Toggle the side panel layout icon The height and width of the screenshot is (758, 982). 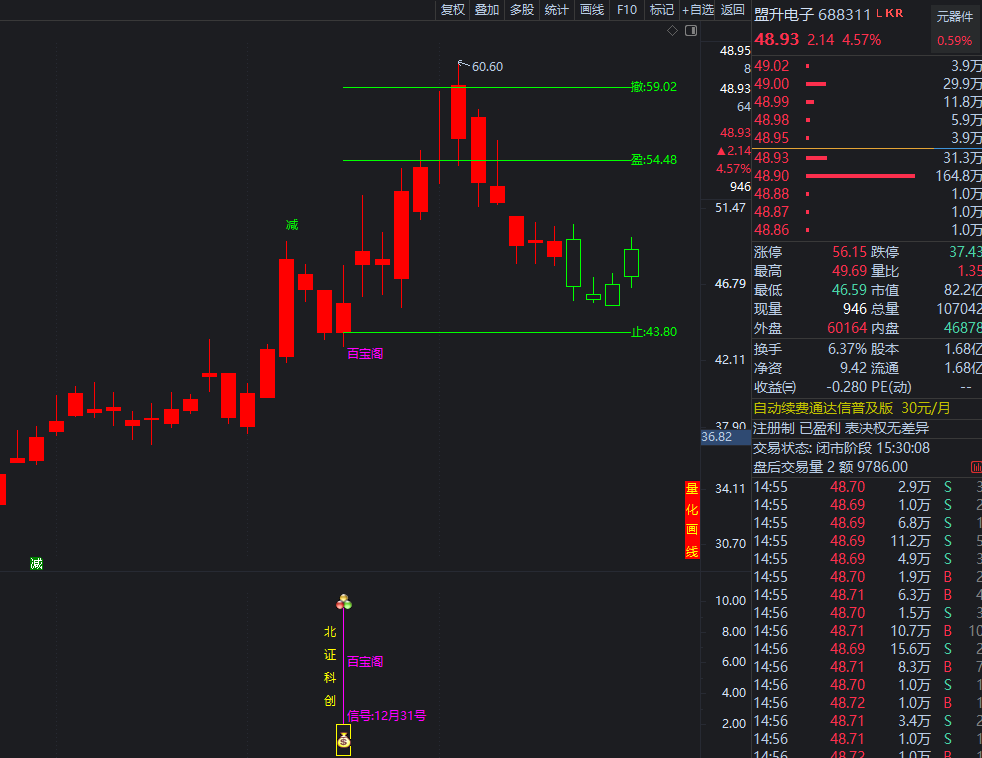click(x=688, y=31)
